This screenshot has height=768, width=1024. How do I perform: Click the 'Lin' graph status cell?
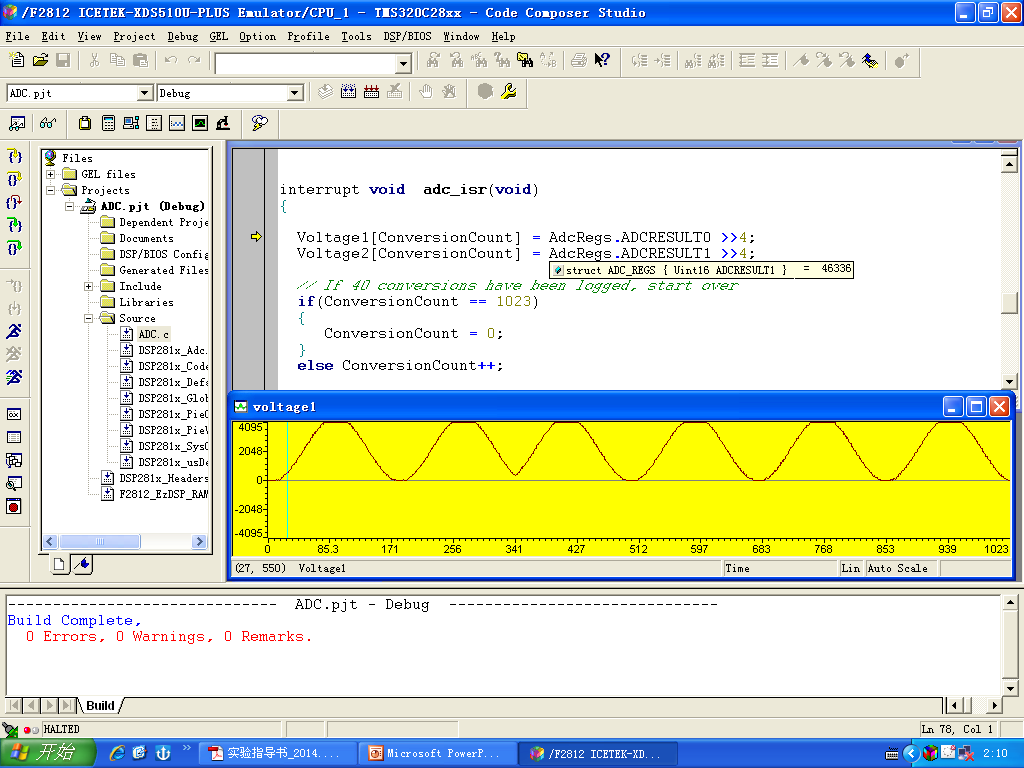point(850,568)
